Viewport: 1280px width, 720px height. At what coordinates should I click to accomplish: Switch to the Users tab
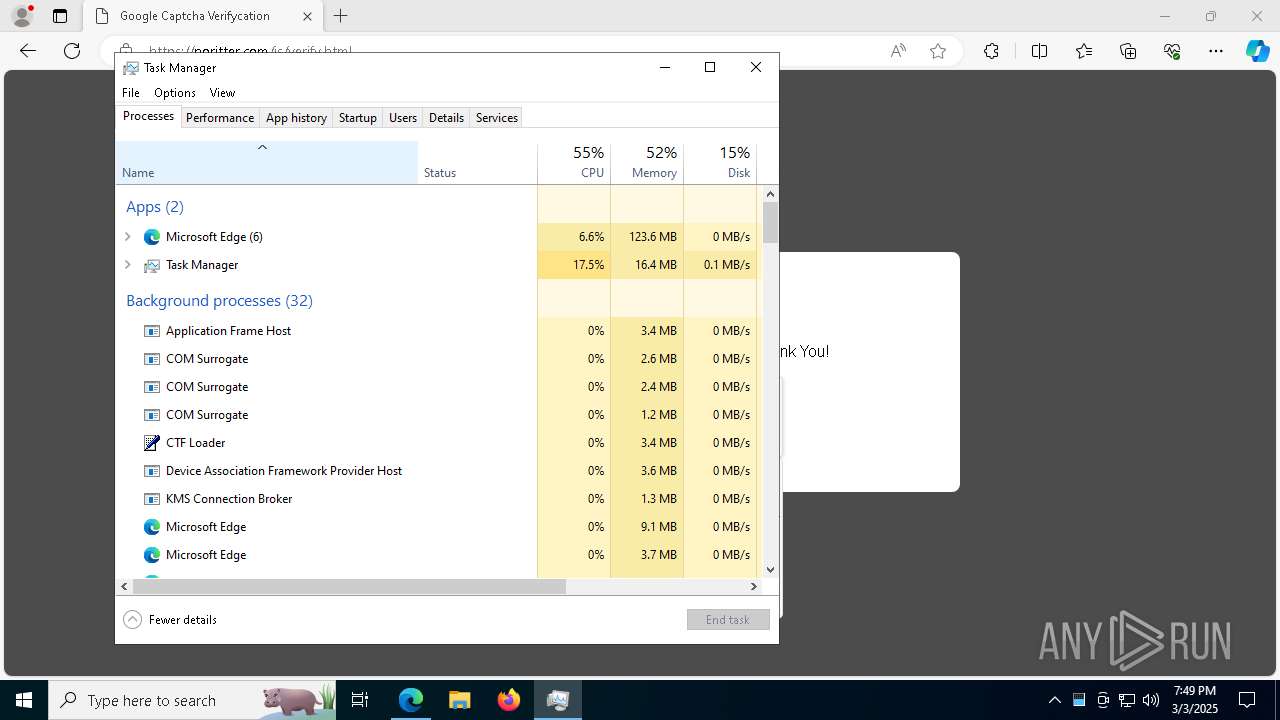(403, 118)
